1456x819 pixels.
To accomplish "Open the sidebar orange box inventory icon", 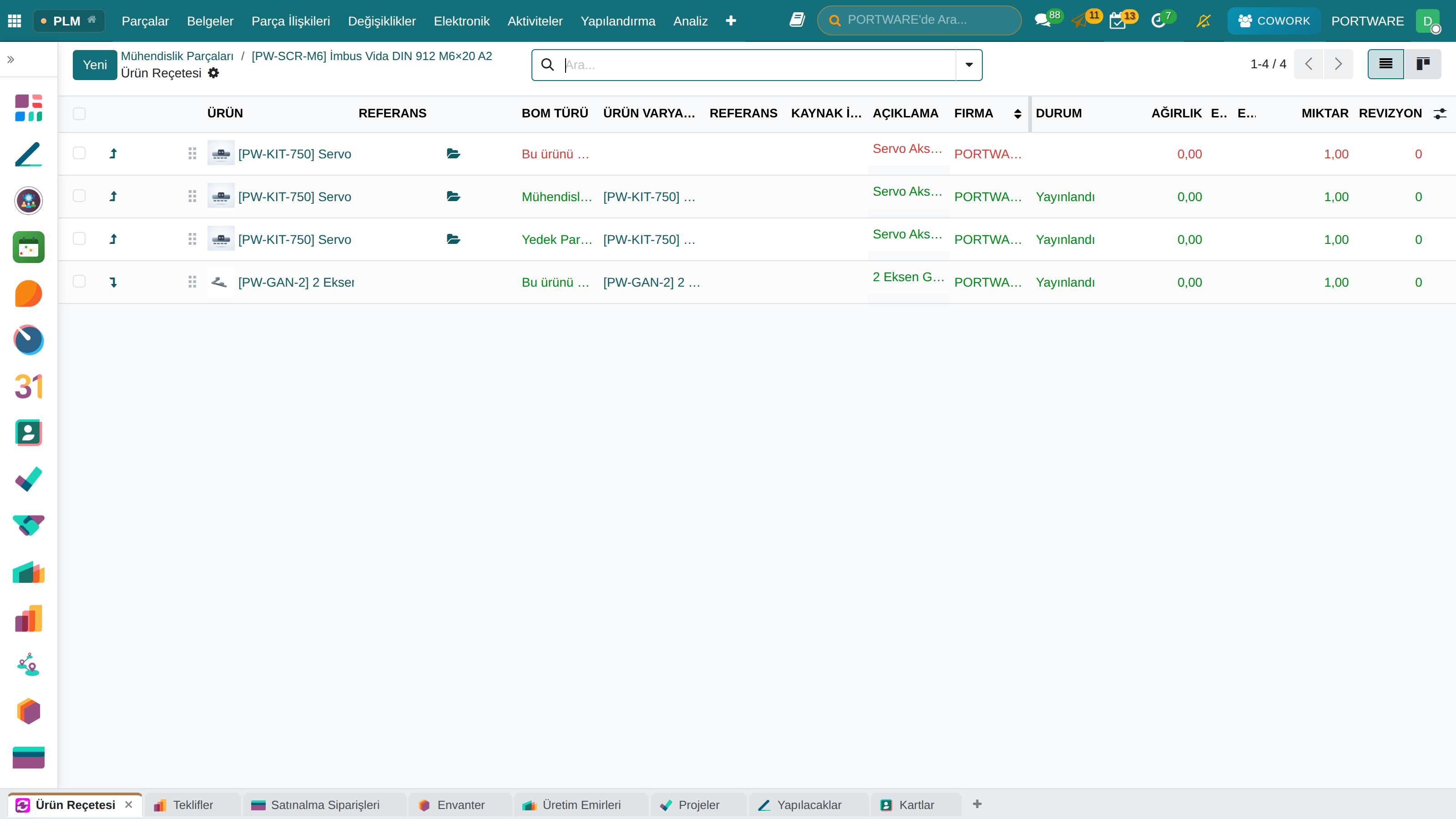I will (28, 712).
